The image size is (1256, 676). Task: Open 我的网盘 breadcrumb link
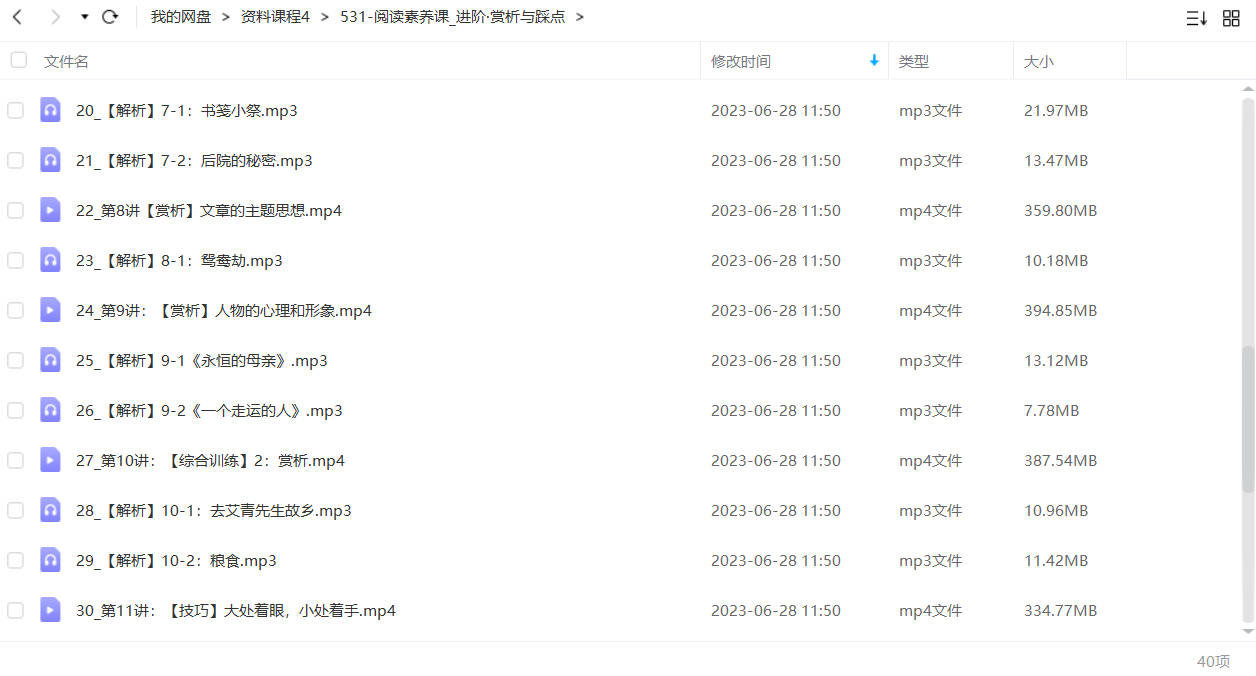(x=181, y=17)
